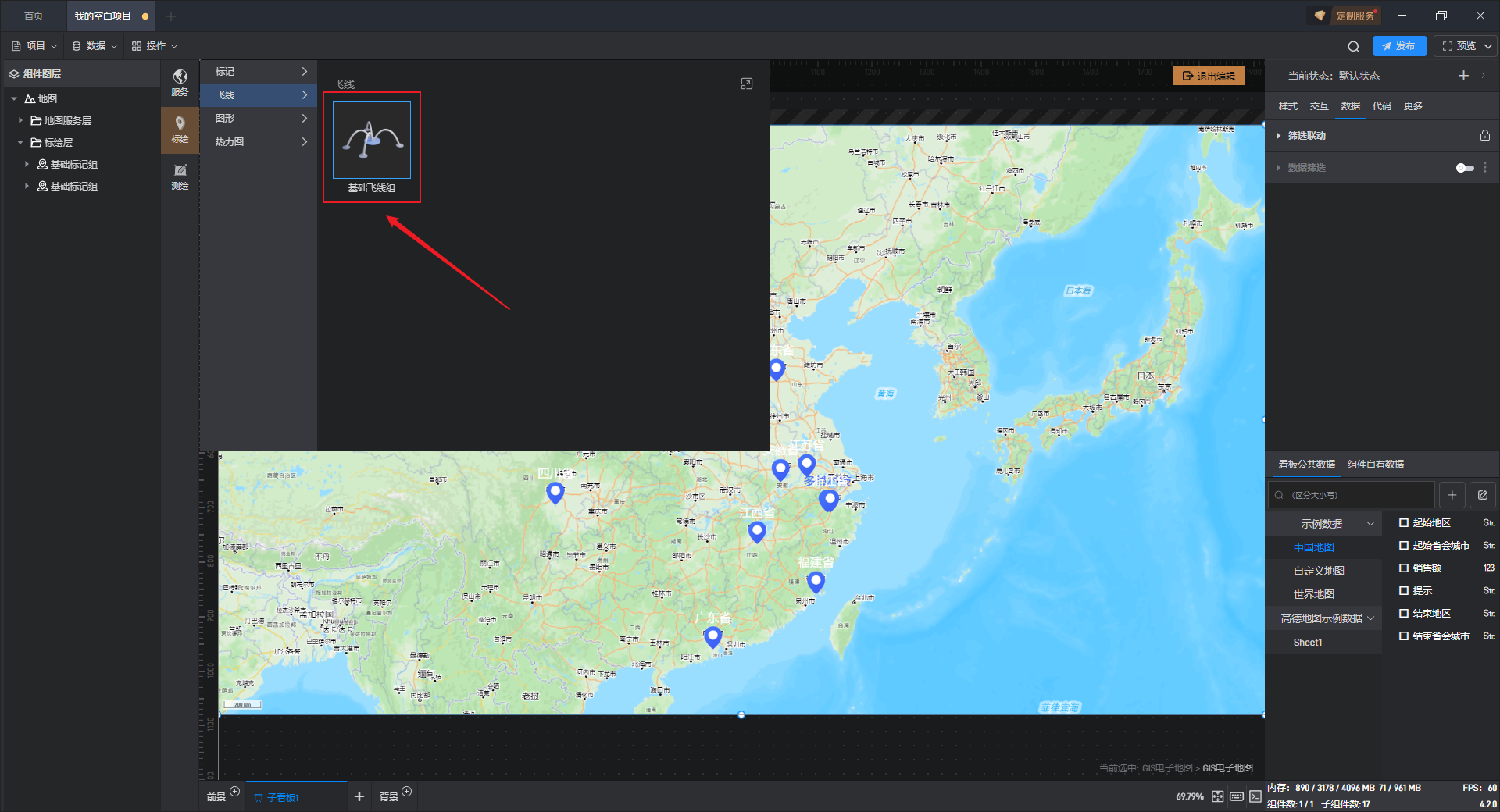Switch to the 代码 code tab
The width and height of the screenshot is (1500, 812).
tap(1382, 106)
